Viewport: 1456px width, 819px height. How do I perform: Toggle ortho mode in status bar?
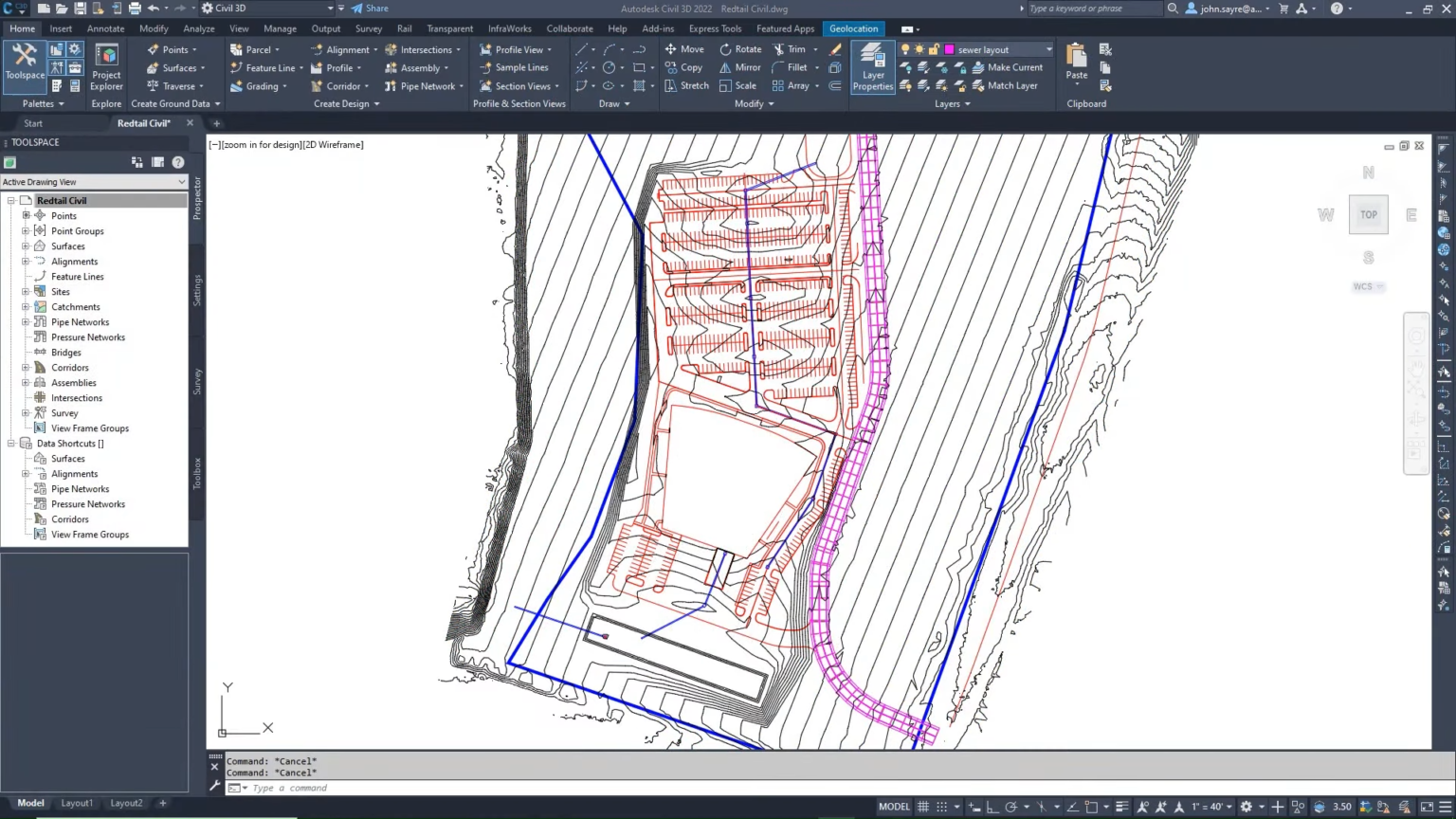pos(992,807)
